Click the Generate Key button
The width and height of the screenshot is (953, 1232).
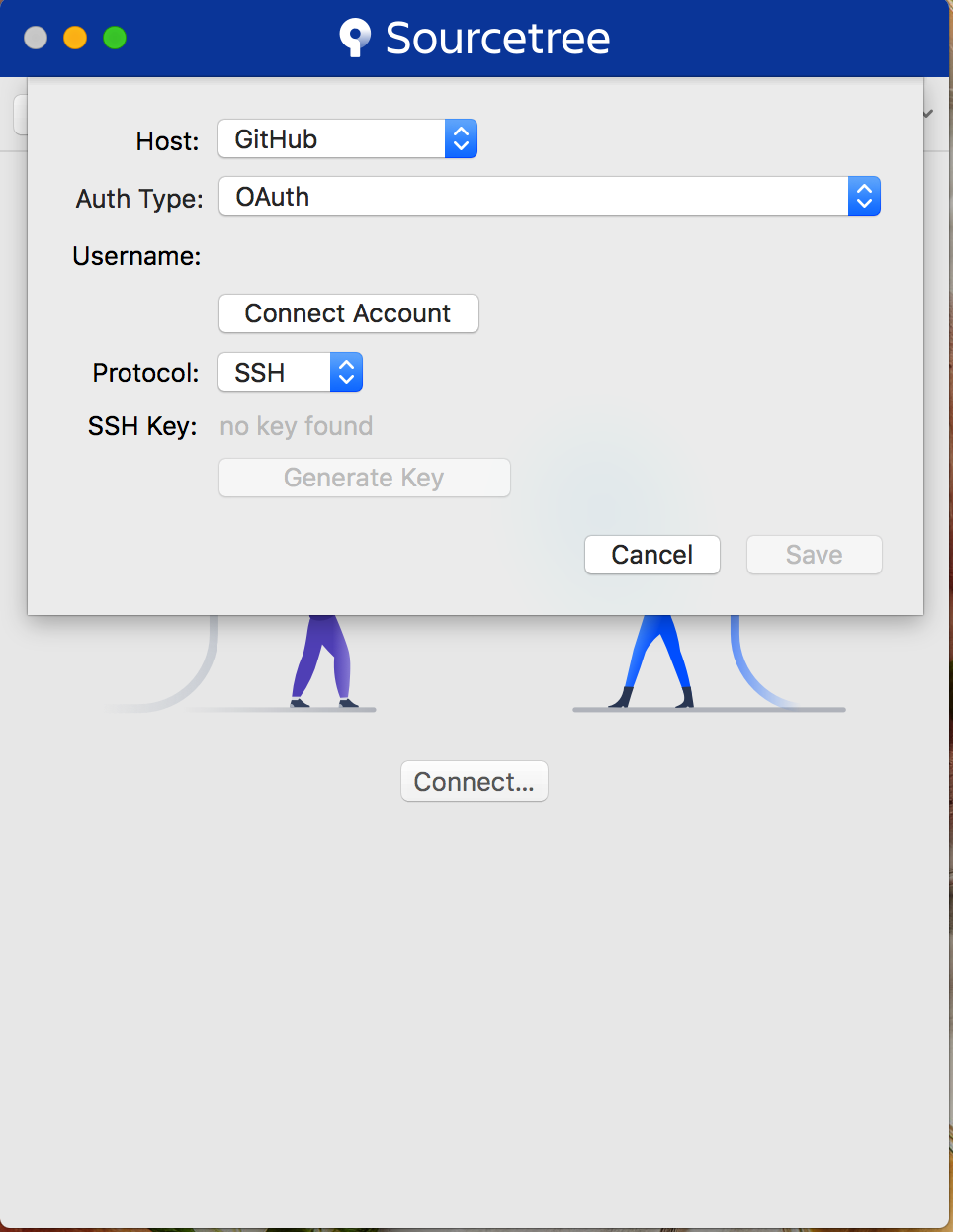pos(365,478)
